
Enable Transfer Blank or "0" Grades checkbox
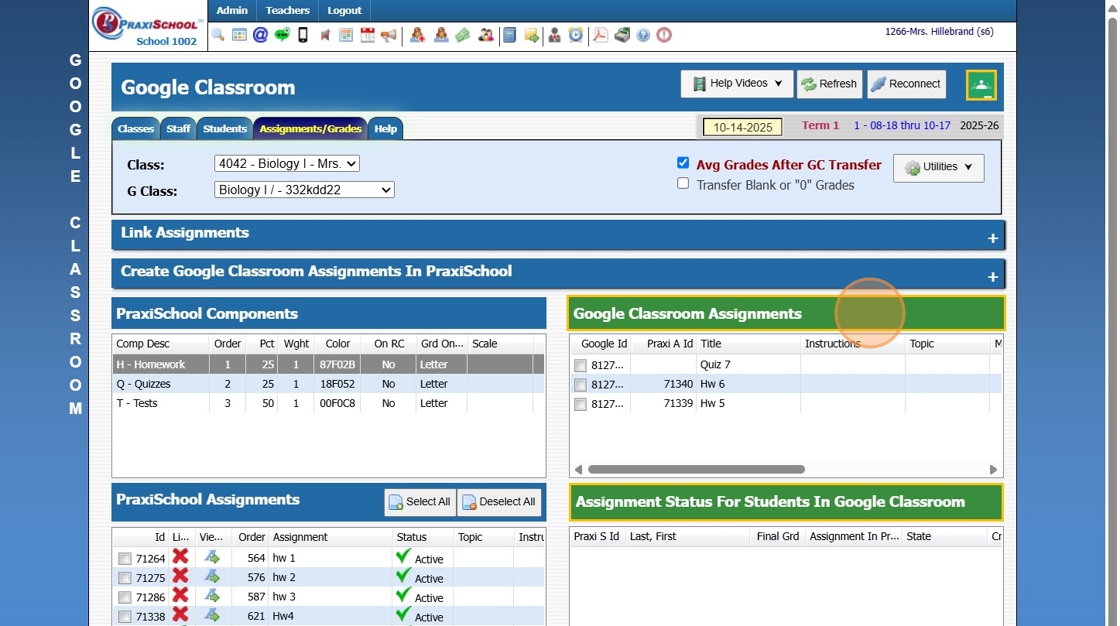[683, 183]
